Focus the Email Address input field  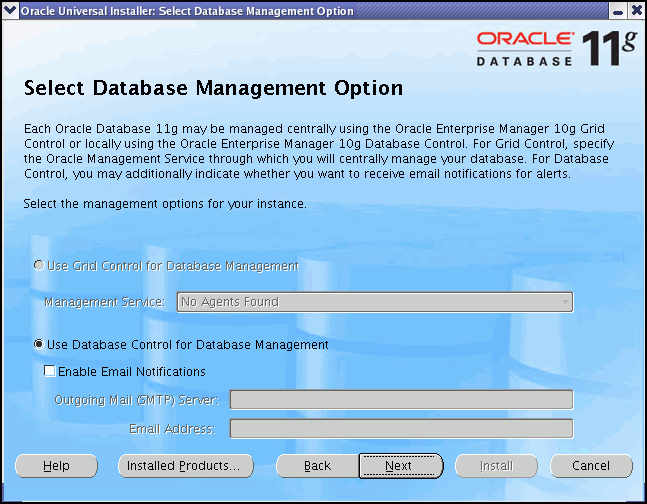point(401,429)
